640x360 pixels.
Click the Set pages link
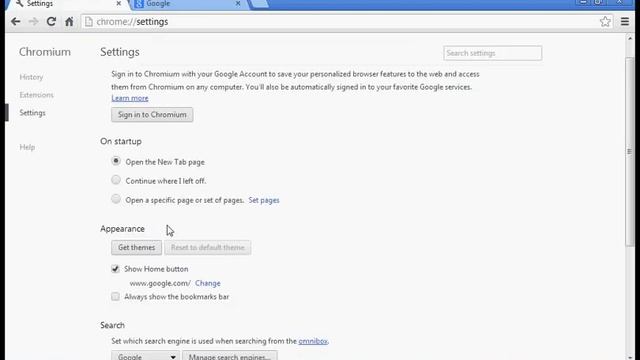click(264, 200)
